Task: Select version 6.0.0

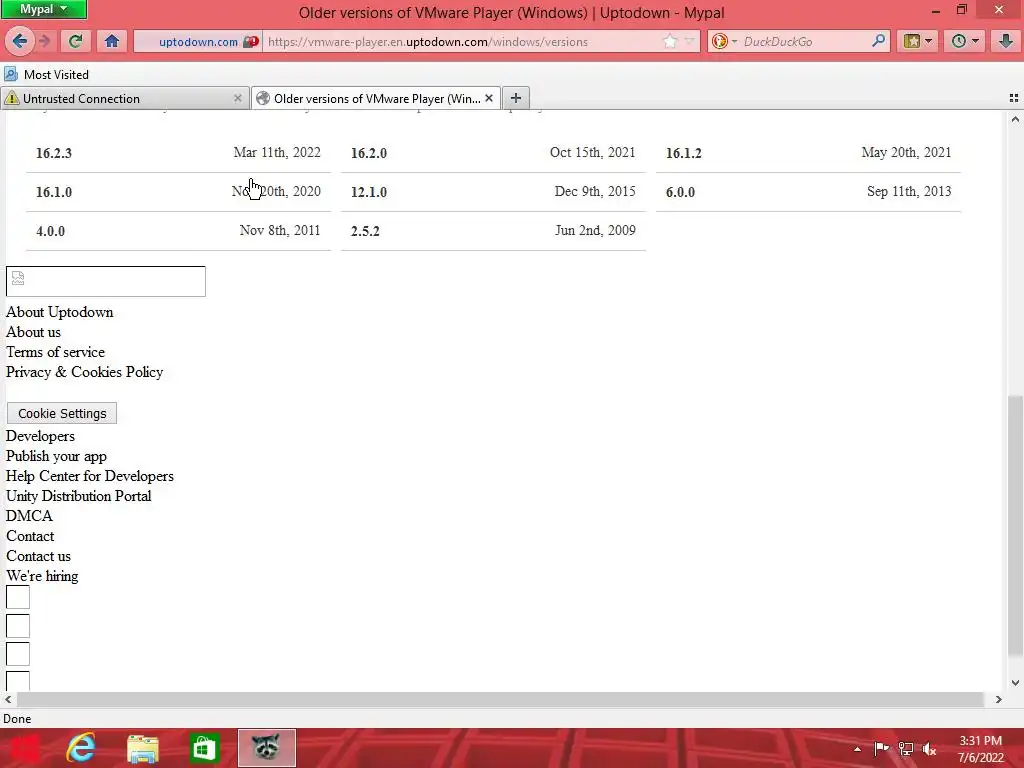Action: [x=680, y=192]
